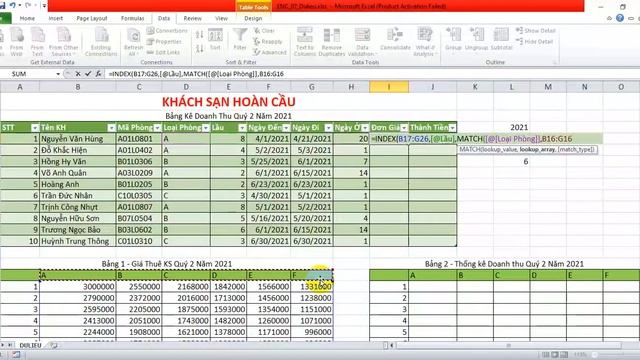Open the Thành Tiền filter dropdown
Screen dimensions: 640x360
tap(452, 128)
